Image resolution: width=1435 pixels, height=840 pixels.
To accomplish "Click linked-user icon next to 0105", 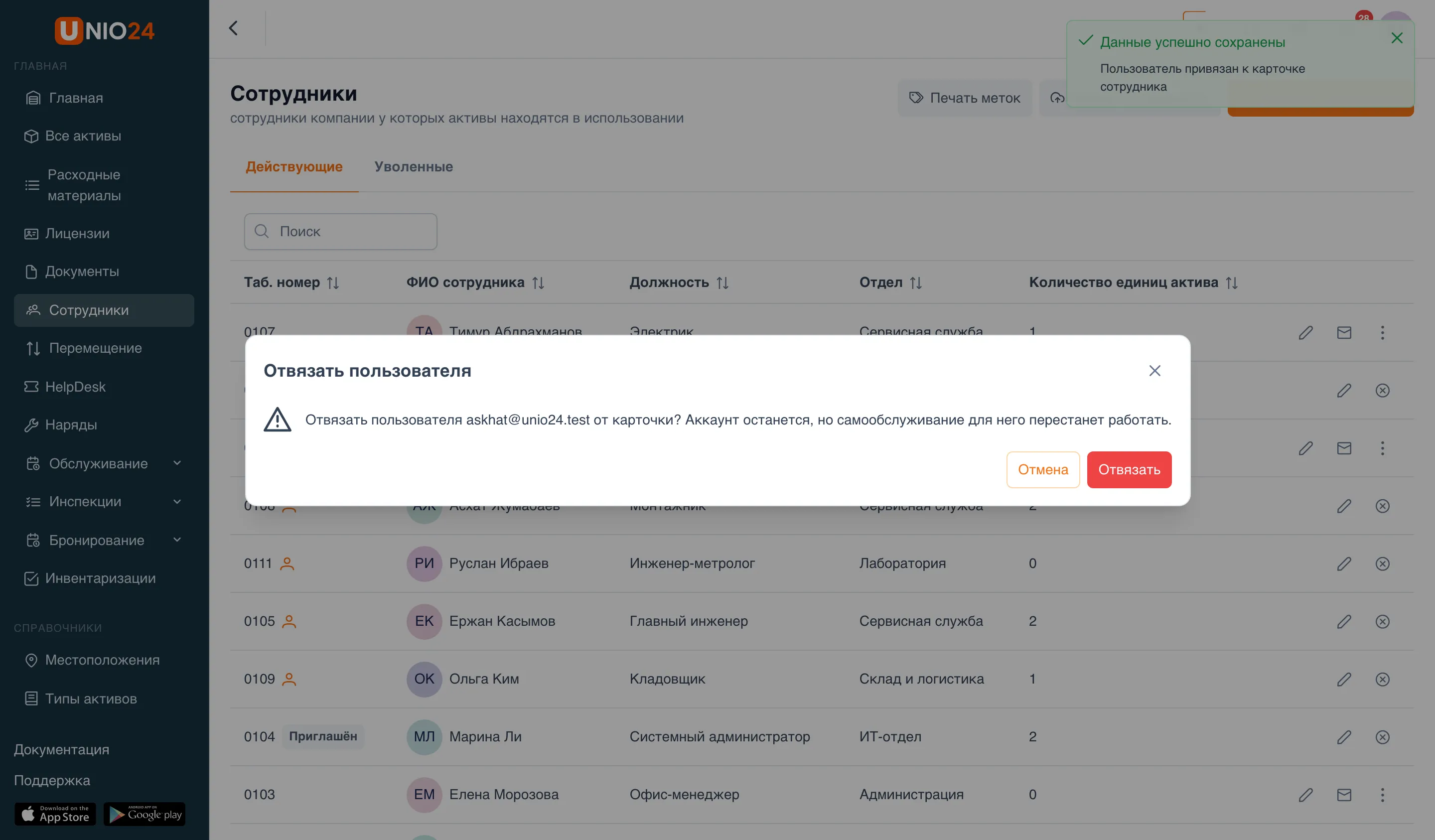I will coord(289,621).
